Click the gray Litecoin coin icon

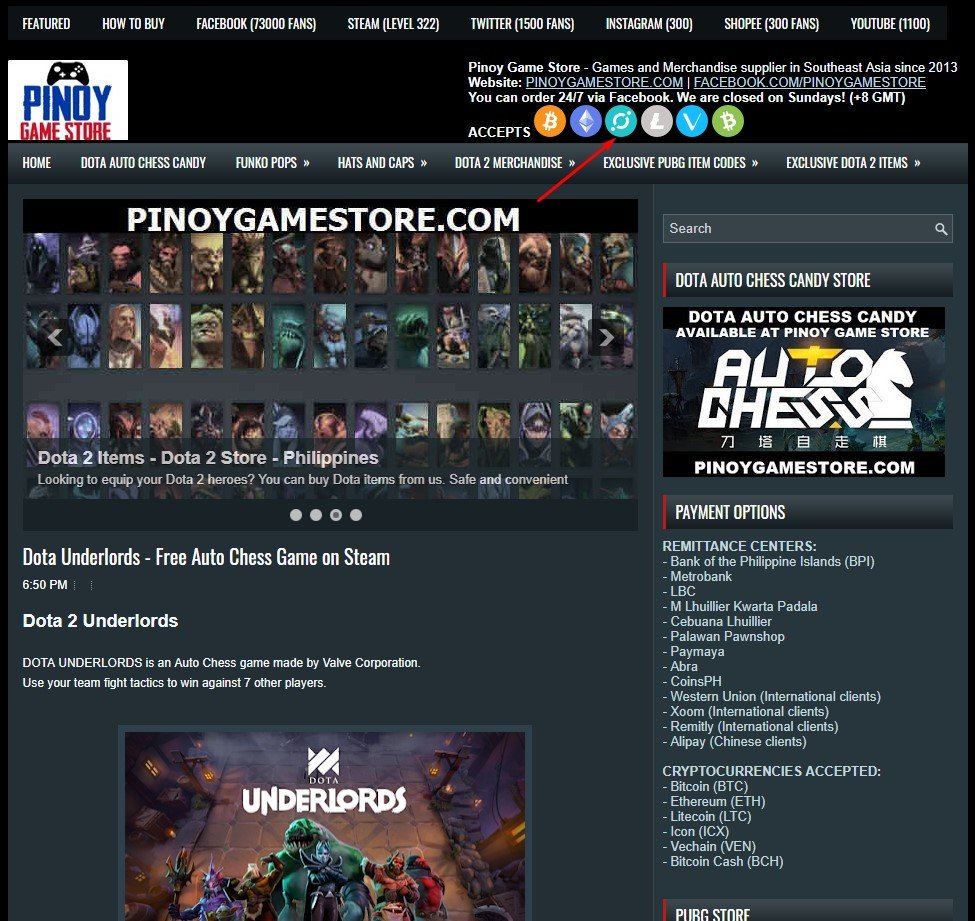pos(657,121)
